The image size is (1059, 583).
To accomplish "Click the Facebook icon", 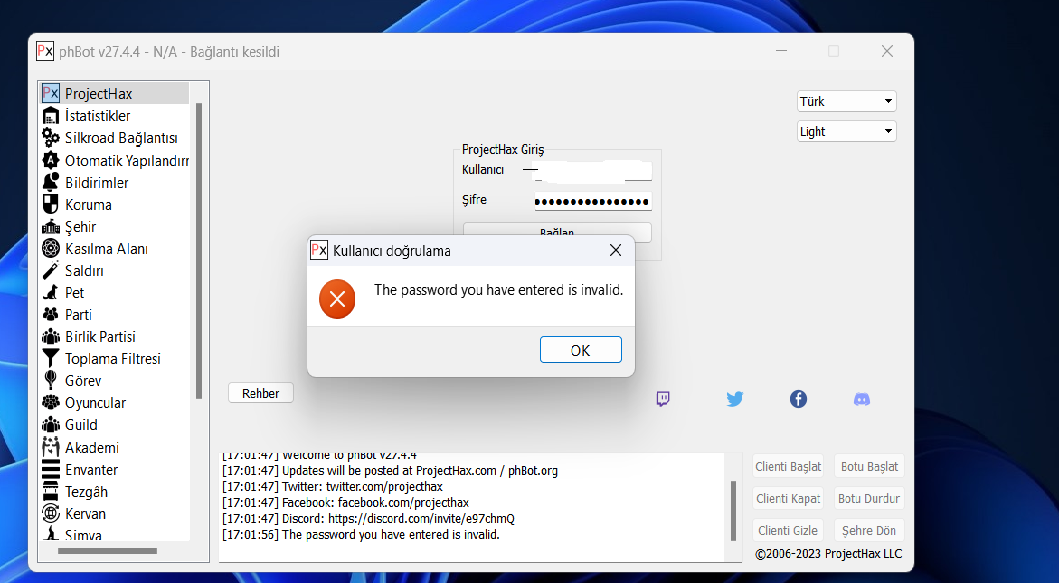I will (x=798, y=399).
